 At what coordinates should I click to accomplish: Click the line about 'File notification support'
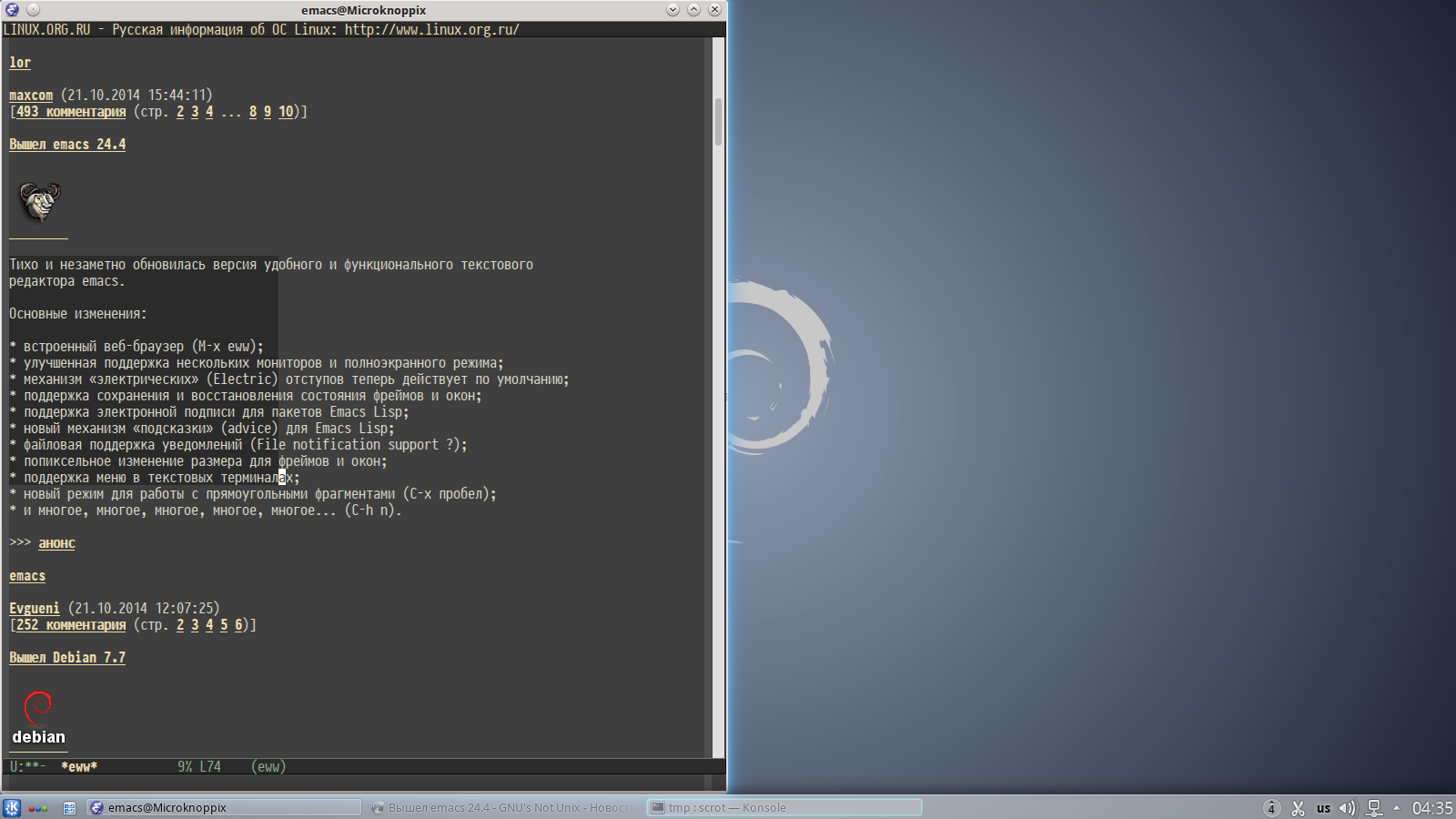pos(238,444)
